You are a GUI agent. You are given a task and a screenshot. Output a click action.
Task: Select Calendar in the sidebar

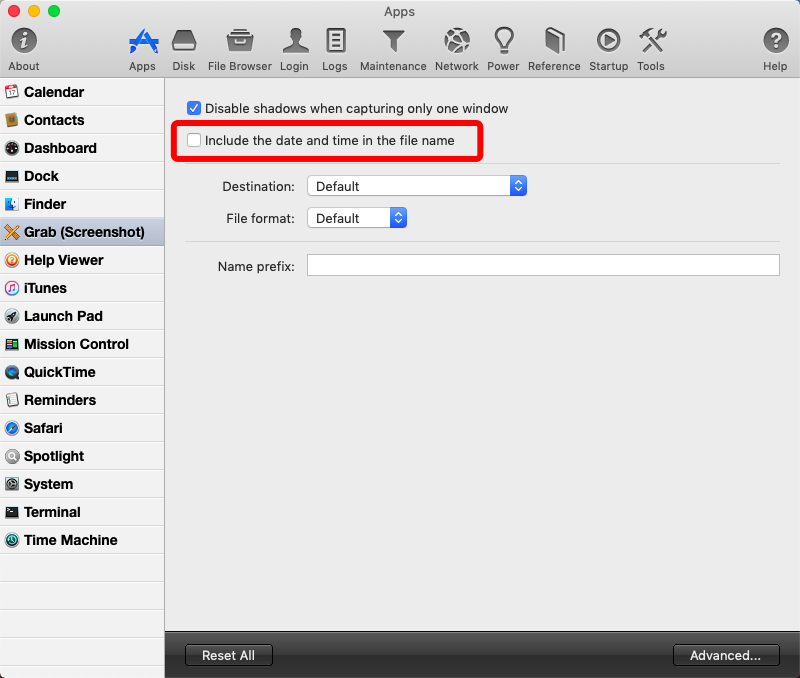(x=82, y=92)
